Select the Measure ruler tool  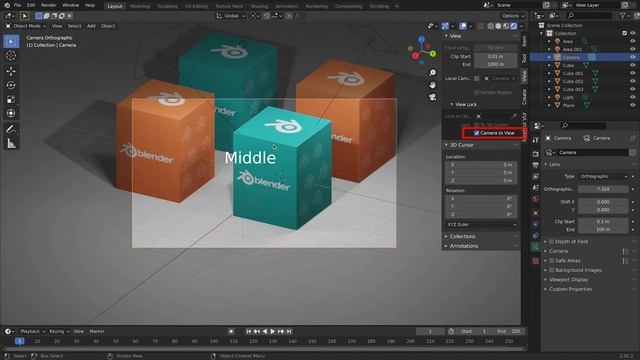click(11, 143)
